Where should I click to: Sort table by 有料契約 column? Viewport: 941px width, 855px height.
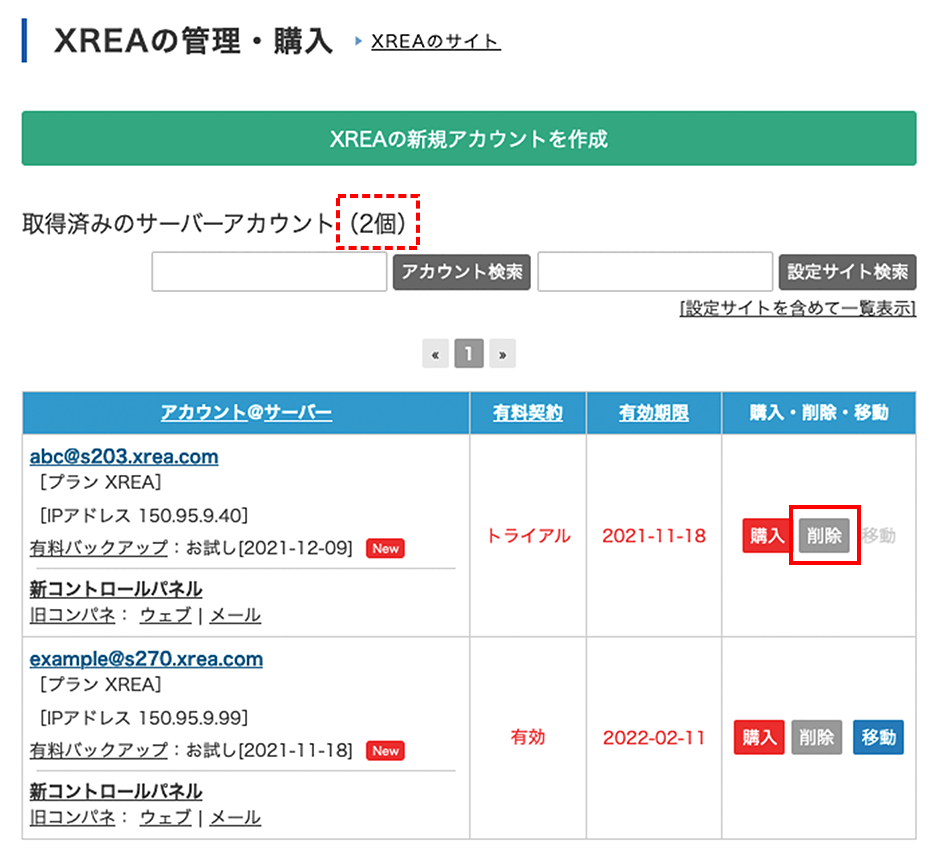pos(528,412)
